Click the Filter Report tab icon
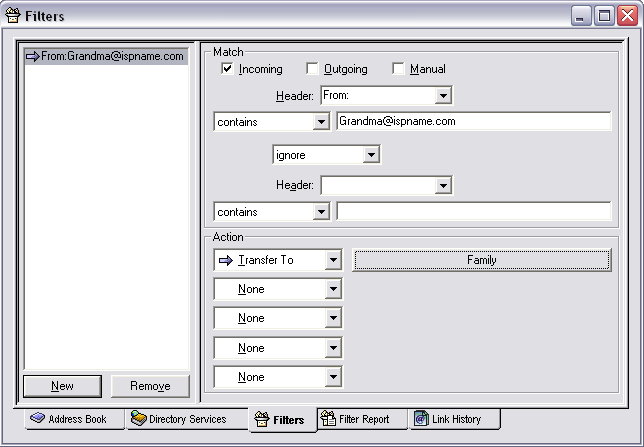644x447 pixels. [x=328, y=419]
